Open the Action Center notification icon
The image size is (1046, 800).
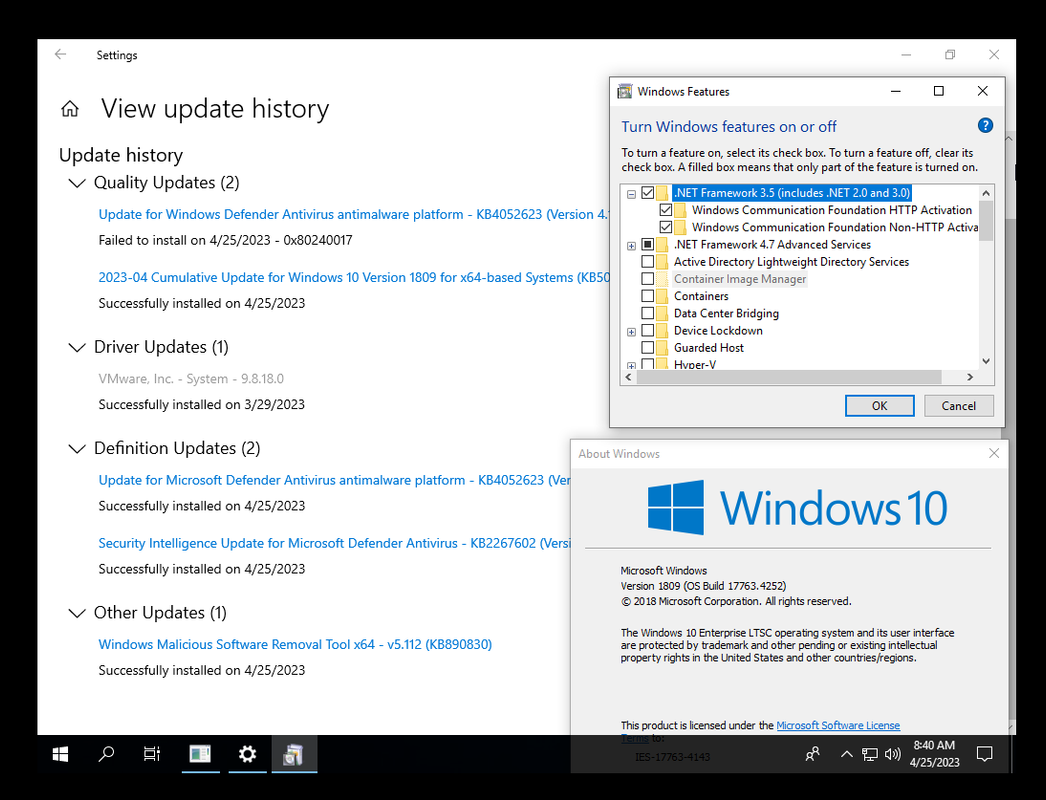pyautogui.click(x=985, y=754)
